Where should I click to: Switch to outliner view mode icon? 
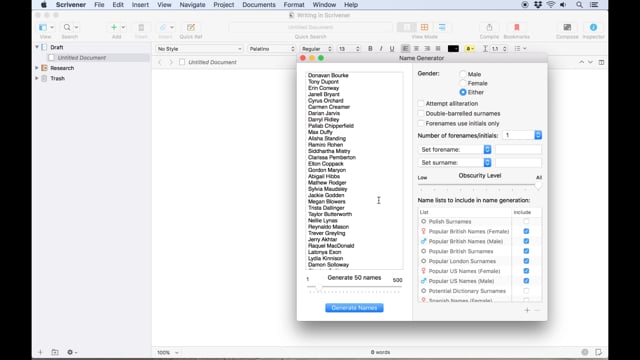[442, 27]
